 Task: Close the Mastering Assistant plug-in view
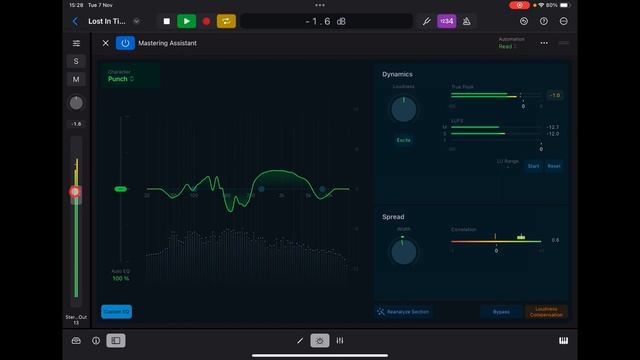(106, 43)
